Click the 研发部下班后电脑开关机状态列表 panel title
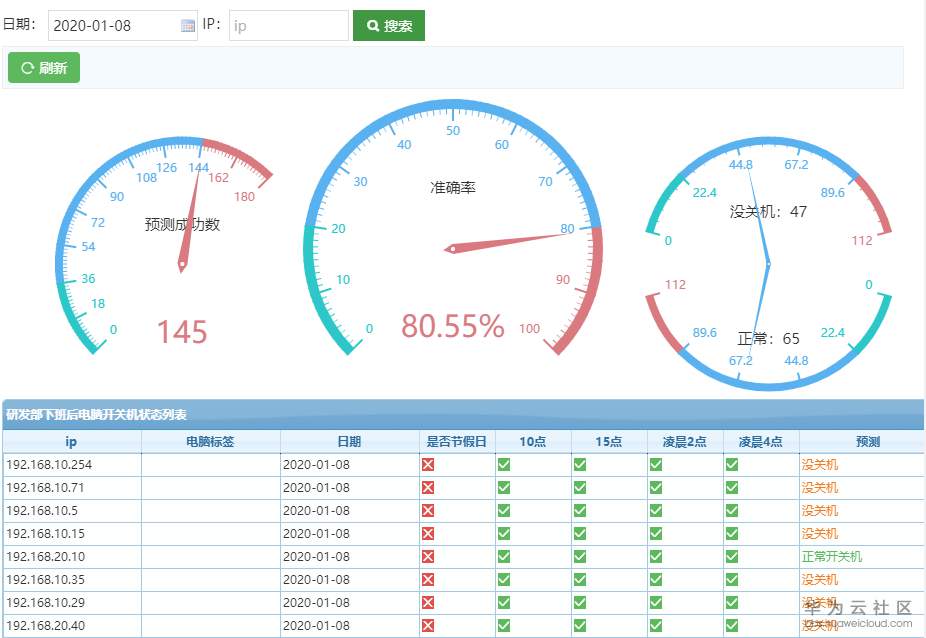Viewport: 926px width, 638px height. pos(96,415)
